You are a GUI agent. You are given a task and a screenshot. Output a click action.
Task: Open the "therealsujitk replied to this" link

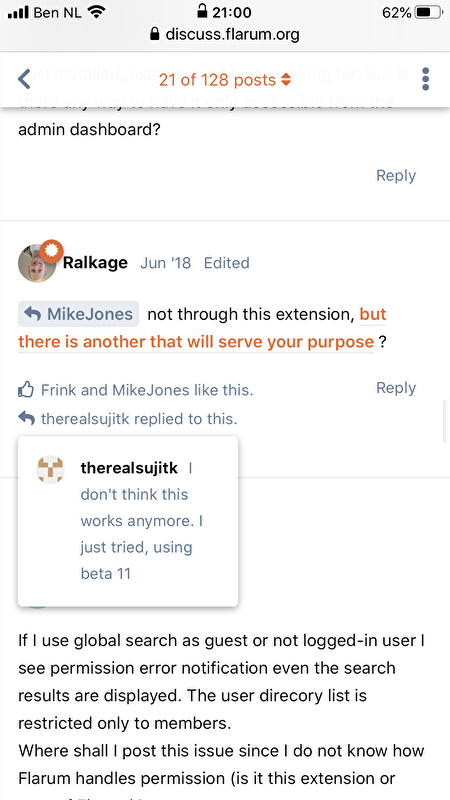coord(139,419)
